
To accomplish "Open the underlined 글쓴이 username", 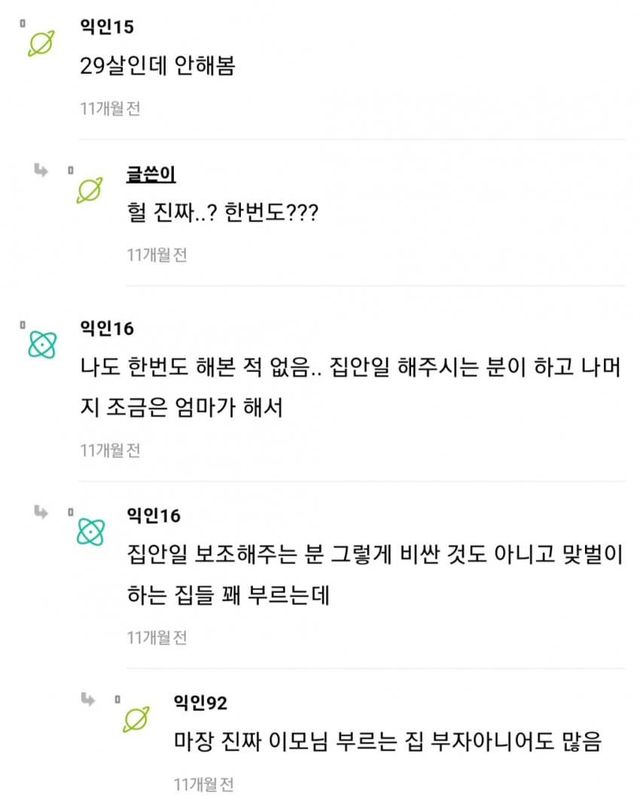I will tap(152, 173).
